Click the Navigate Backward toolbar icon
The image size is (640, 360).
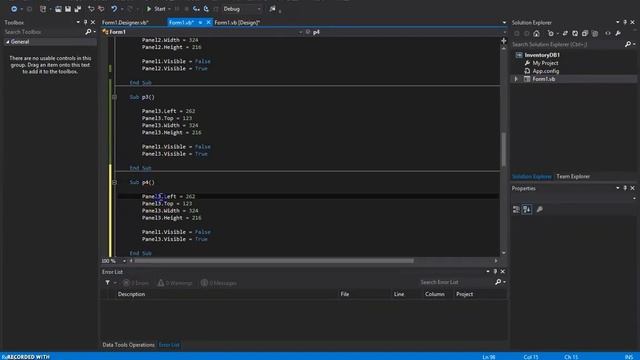click(x=14, y=9)
